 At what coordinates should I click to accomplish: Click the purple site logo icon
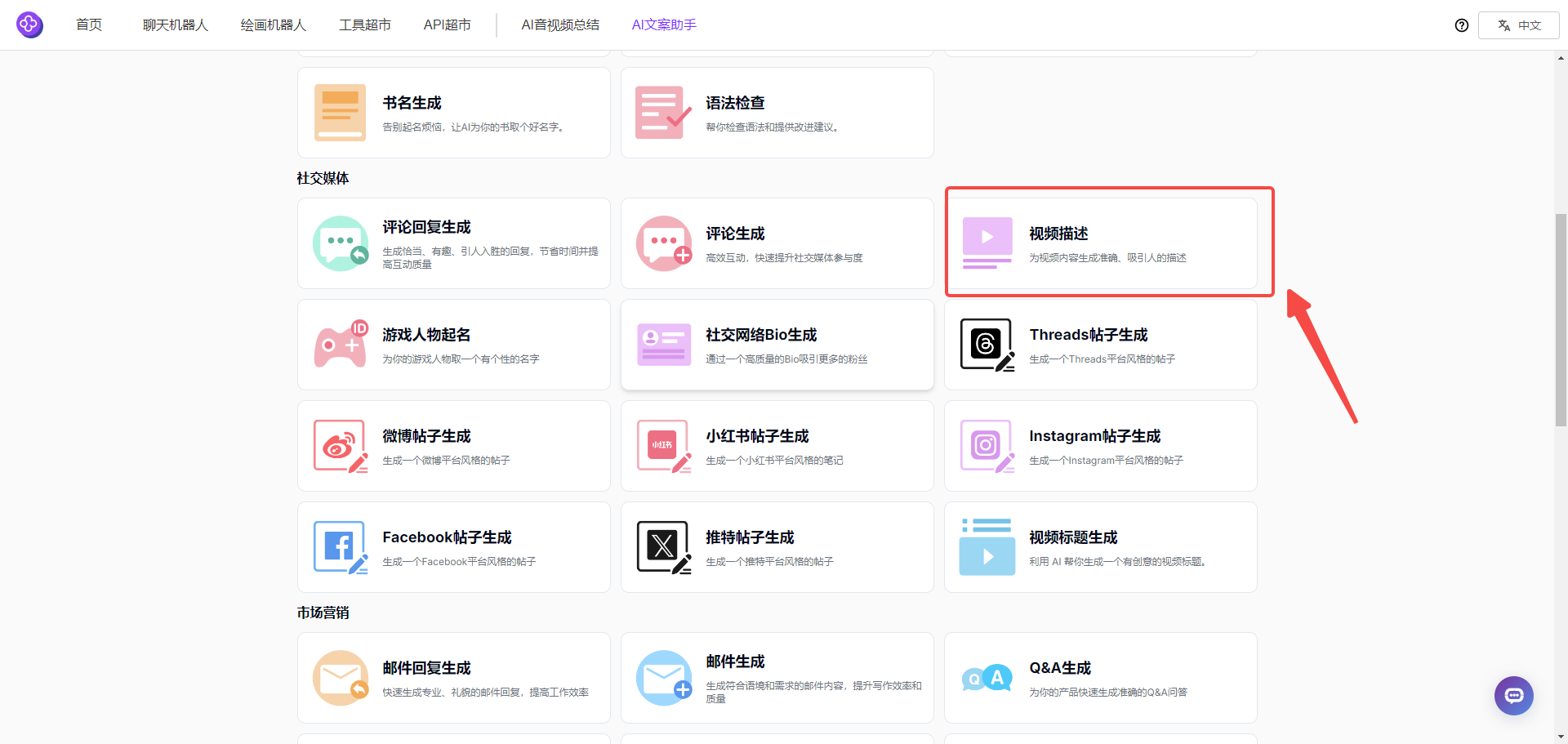click(x=29, y=25)
